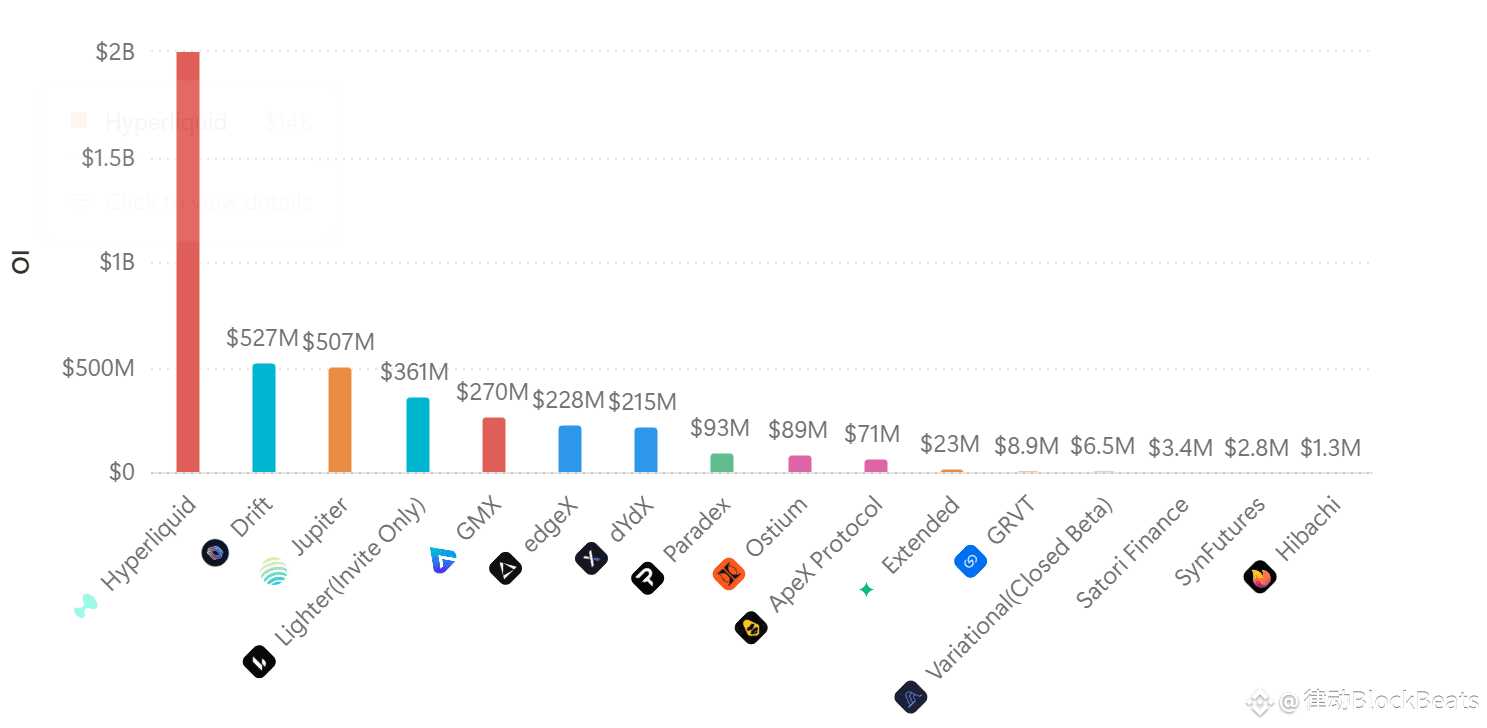Click the Paradex logo icon
This screenshot has height=728, width=1487.
point(648,578)
